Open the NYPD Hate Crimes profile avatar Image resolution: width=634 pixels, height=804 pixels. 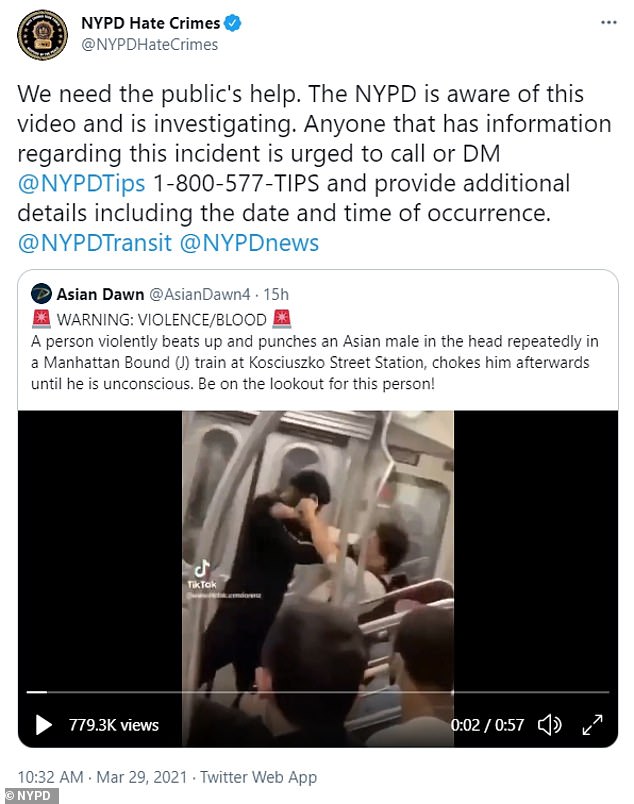click(x=42, y=35)
